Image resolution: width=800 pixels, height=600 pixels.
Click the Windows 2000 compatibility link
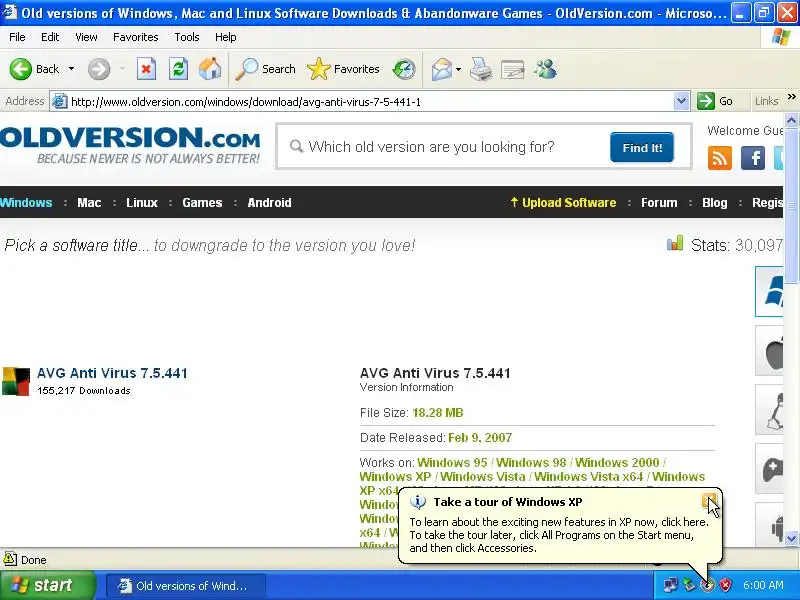[x=617, y=463]
